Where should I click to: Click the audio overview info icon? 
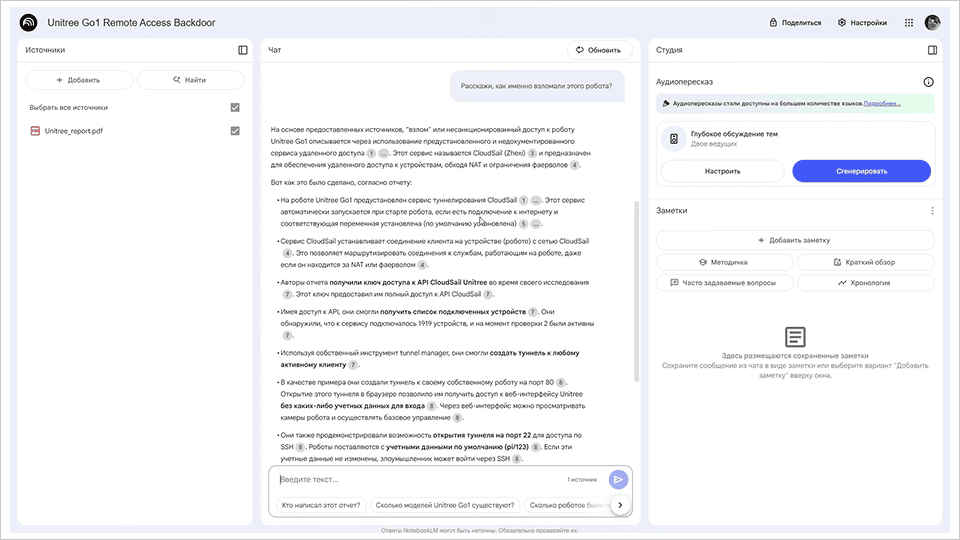[x=929, y=82]
